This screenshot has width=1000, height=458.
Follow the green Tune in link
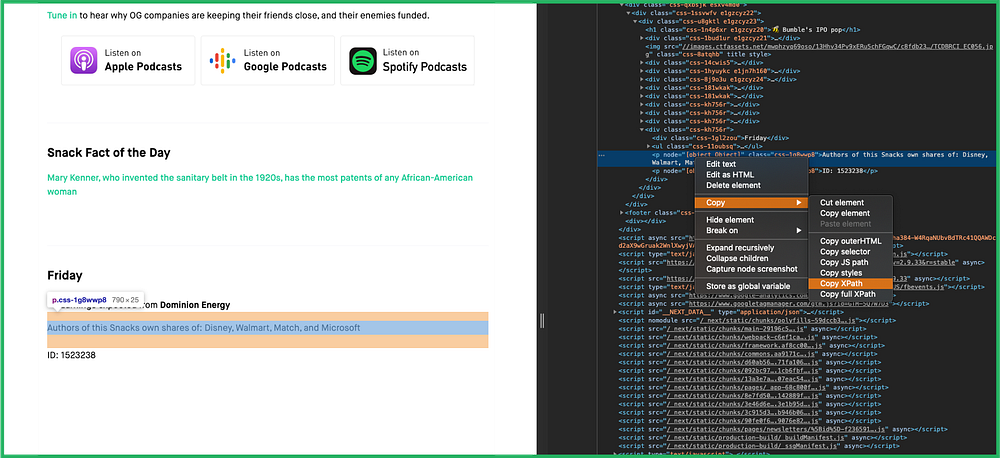pyautogui.click(x=62, y=14)
